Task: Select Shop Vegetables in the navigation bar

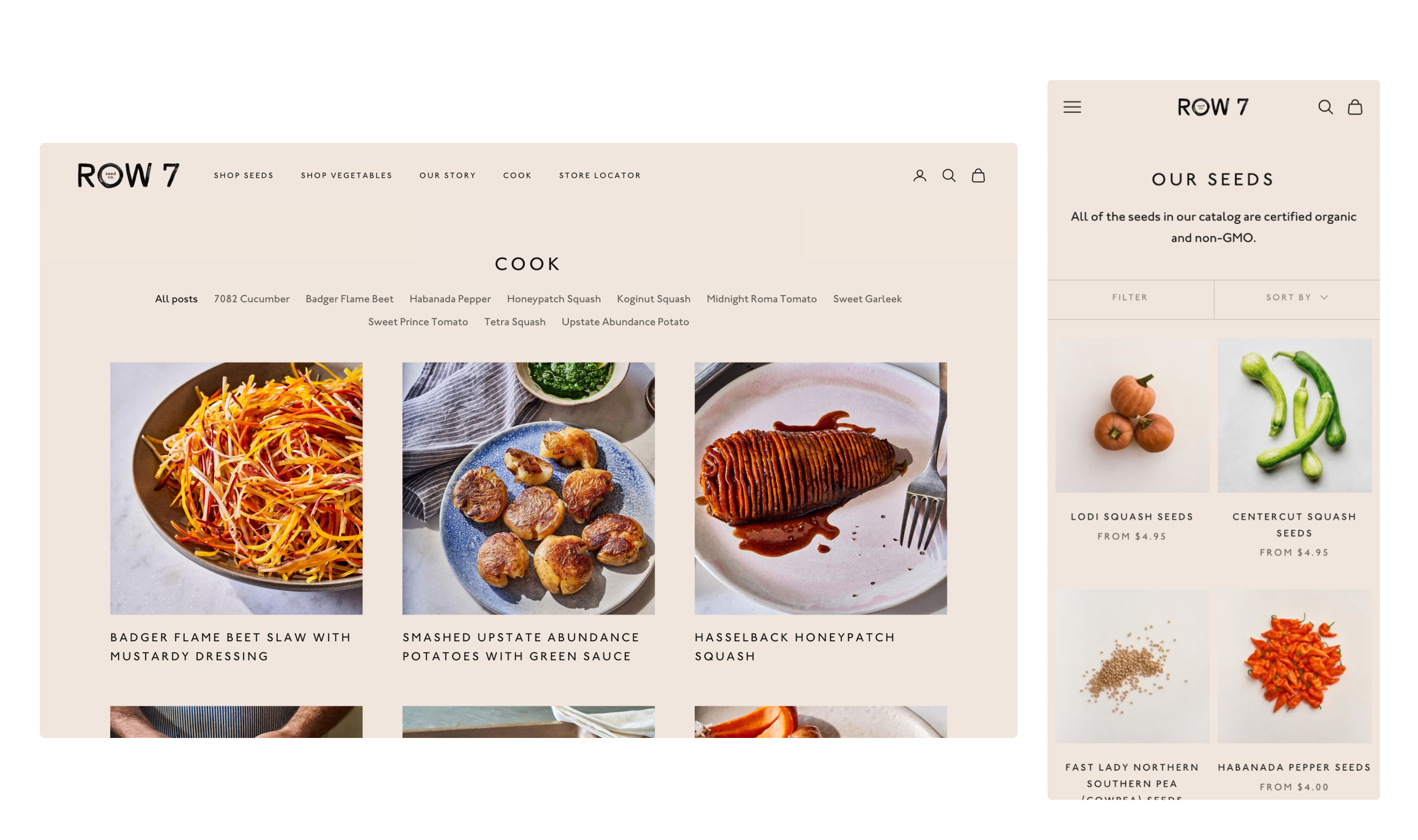Action: click(346, 176)
